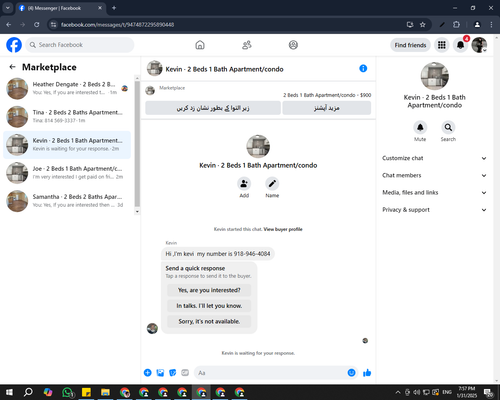500x400 pixels.
Task: Click the Find friends button
Action: [410, 45]
